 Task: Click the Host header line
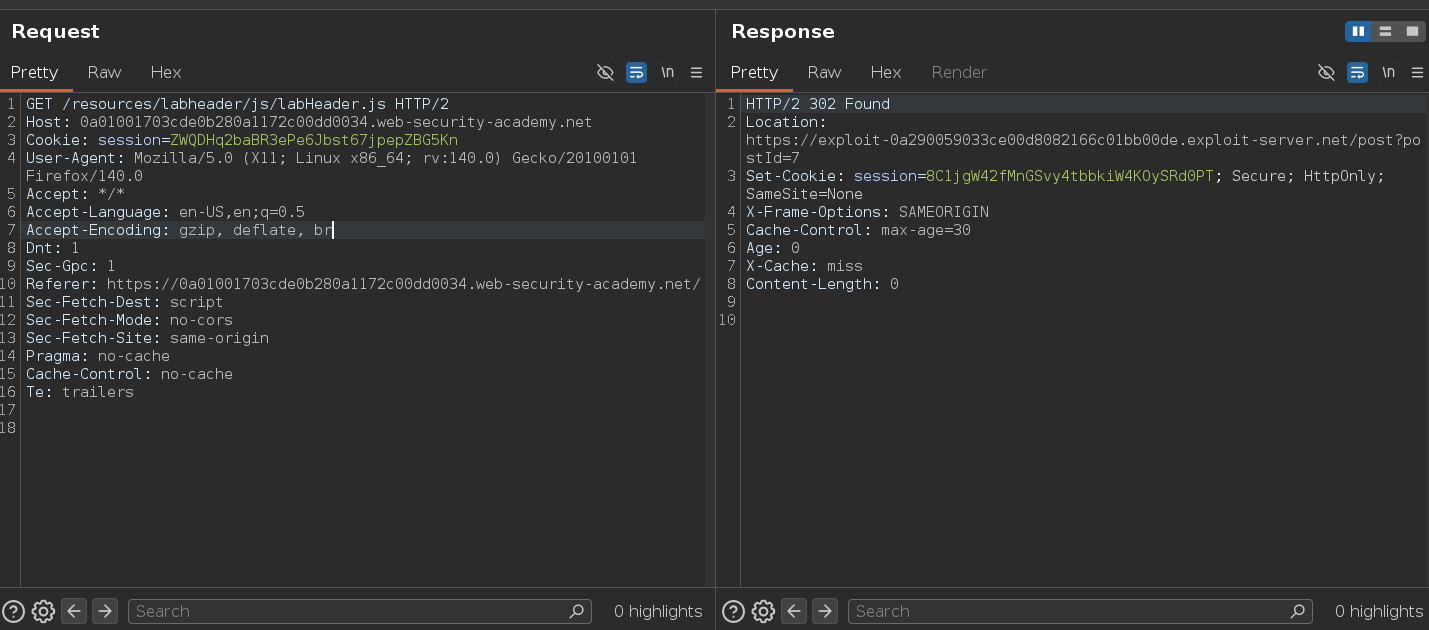point(309,122)
